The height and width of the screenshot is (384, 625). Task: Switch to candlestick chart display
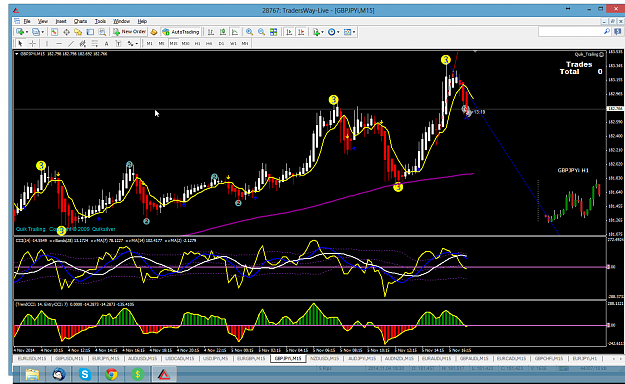[223, 32]
